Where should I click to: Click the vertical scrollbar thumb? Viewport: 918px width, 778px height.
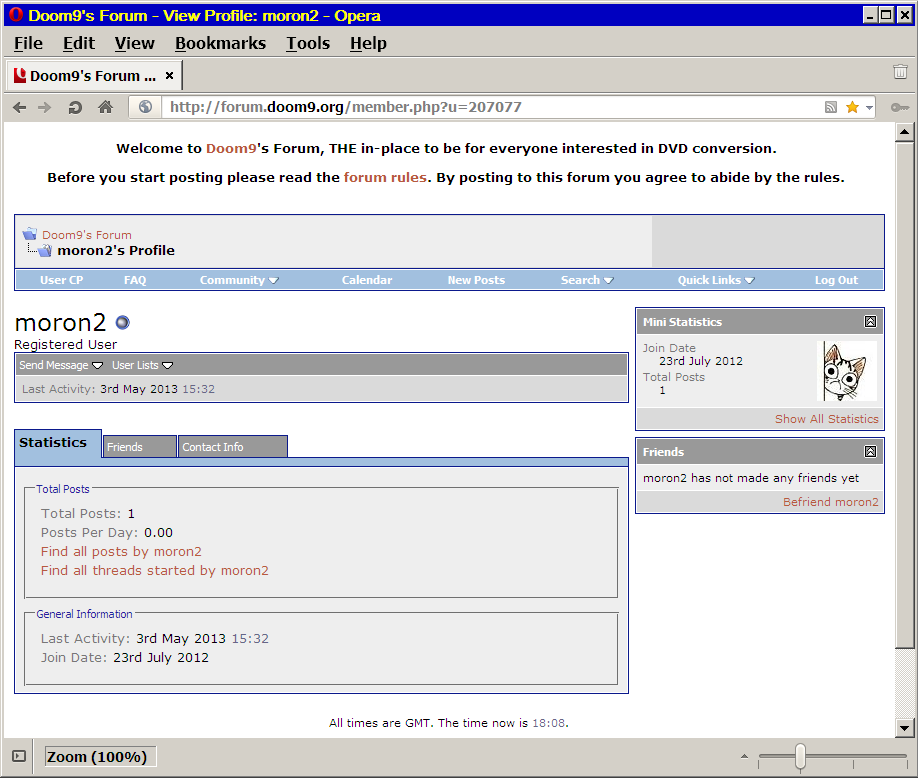click(905, 395)
